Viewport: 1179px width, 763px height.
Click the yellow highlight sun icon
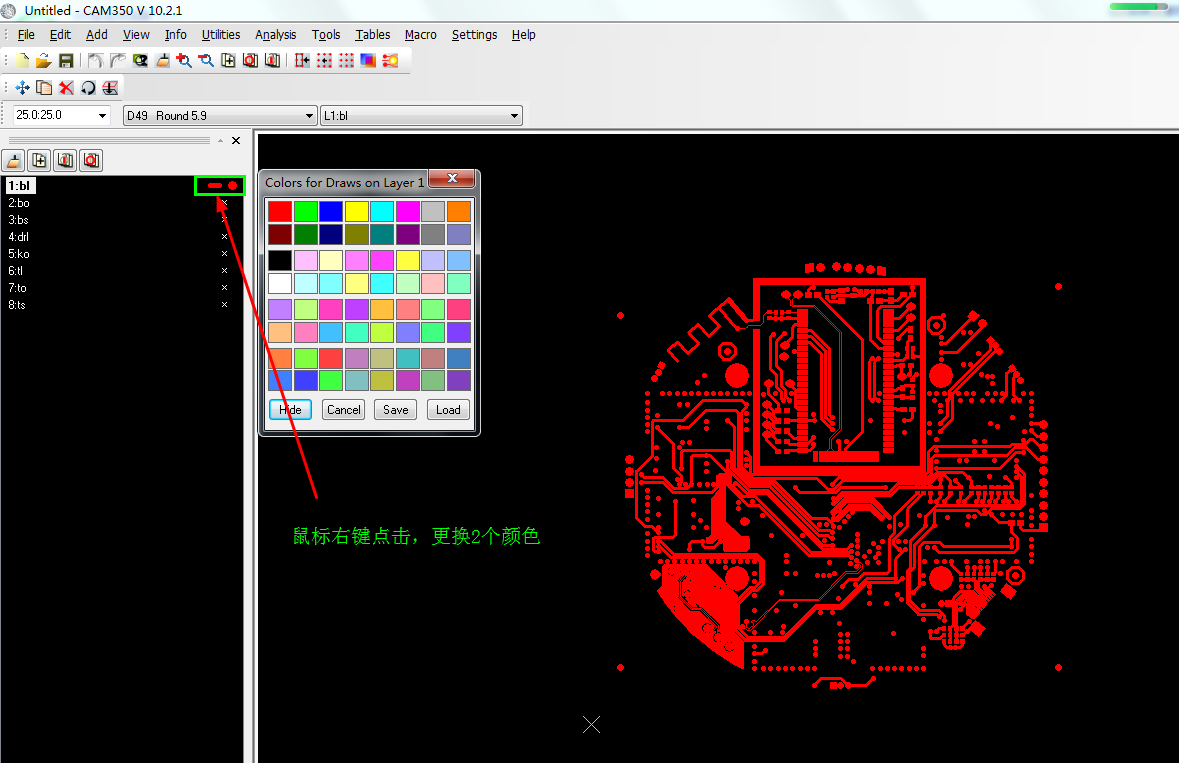[390, 61]
